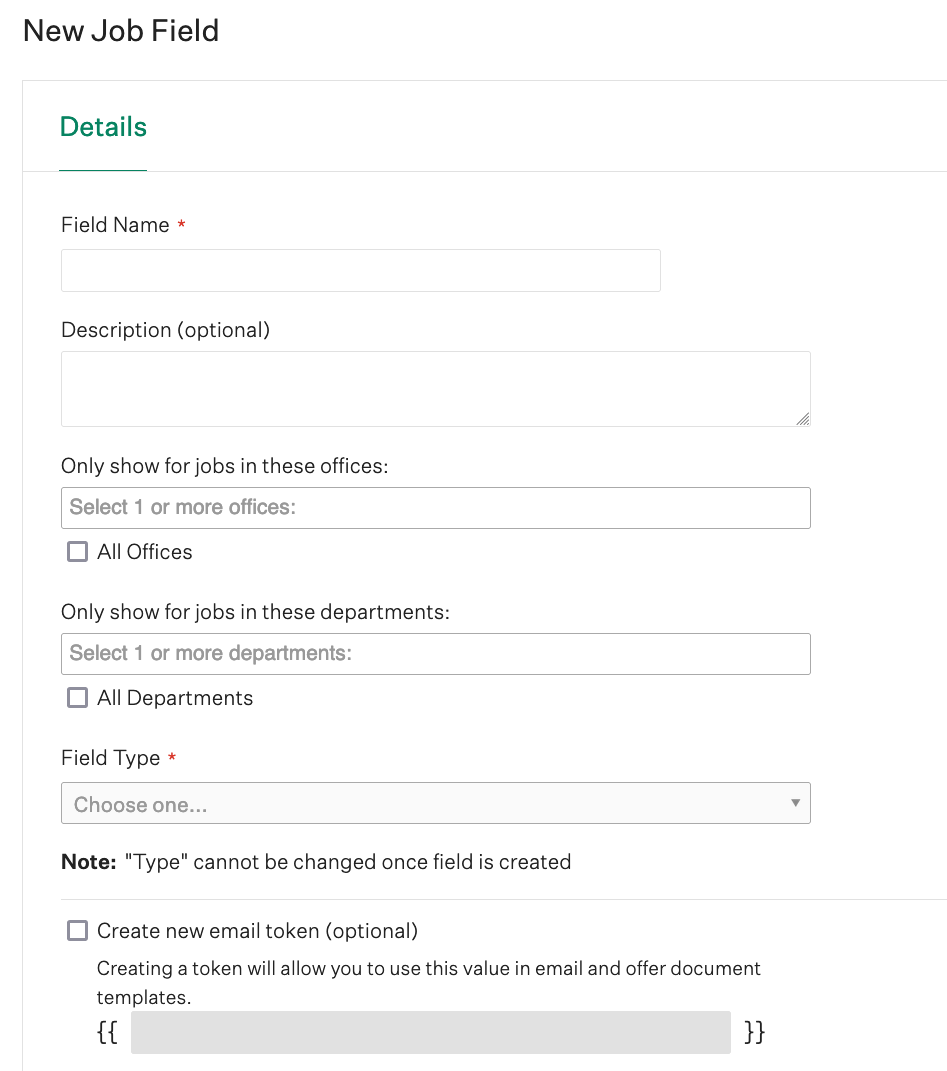
Task: Open the Select 1 or more departments picker
Action: [x=436, y=653]
